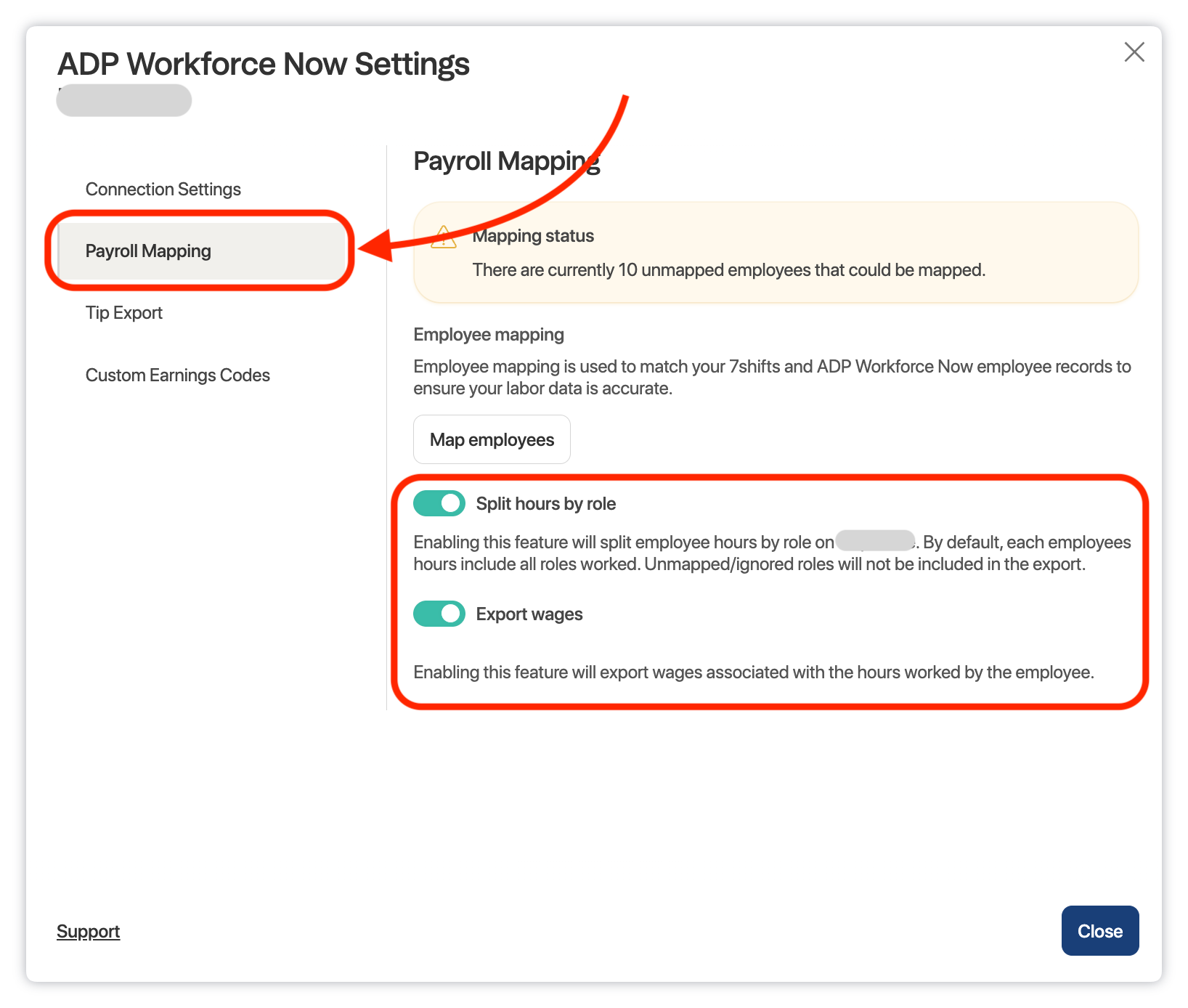Click the Split hours by role label
This screenshot has width=1188, height=1008.
pos(546,504)
